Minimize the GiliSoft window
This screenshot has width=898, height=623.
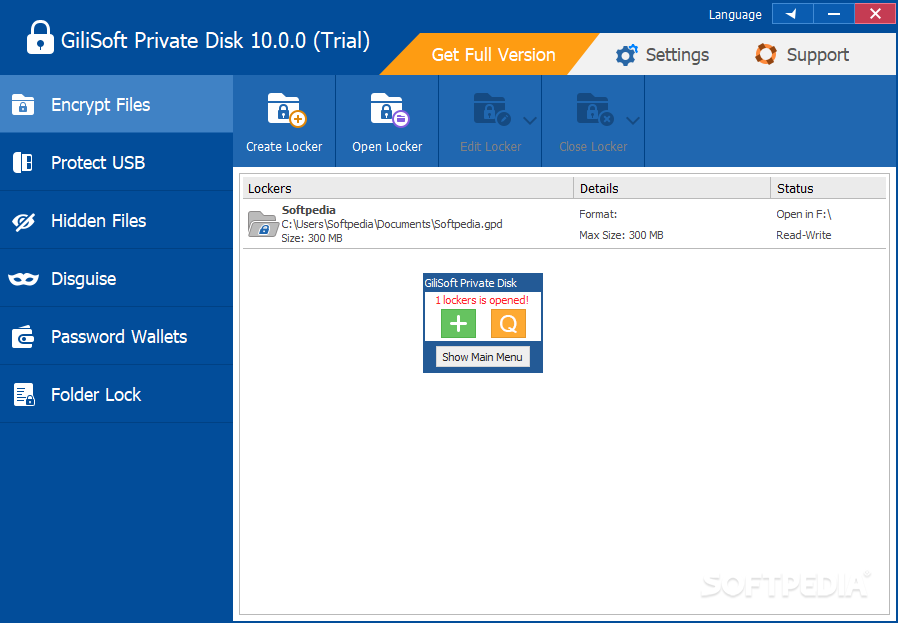point(834,14)
